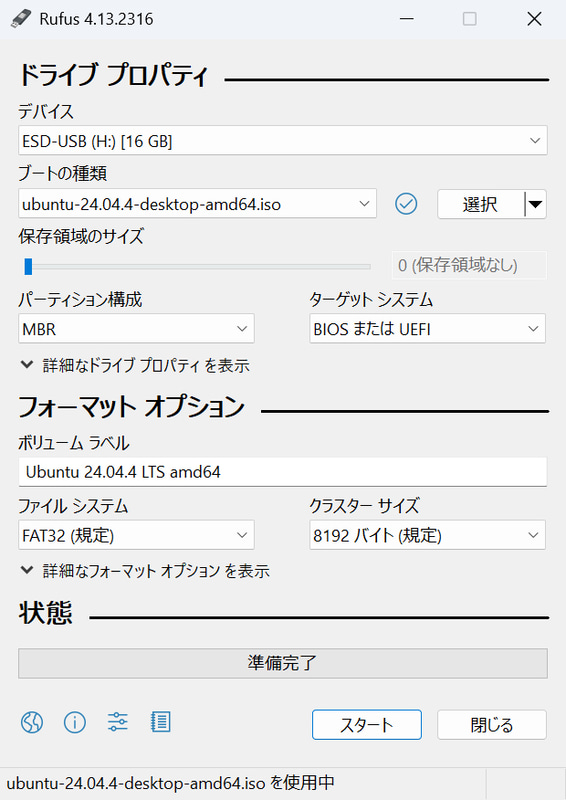Click status bar text ubuntu-24.04.4-desktop-amd64.iso を使用中
Viewport: 566px width, 800px height.
click(x=170, y=783)
